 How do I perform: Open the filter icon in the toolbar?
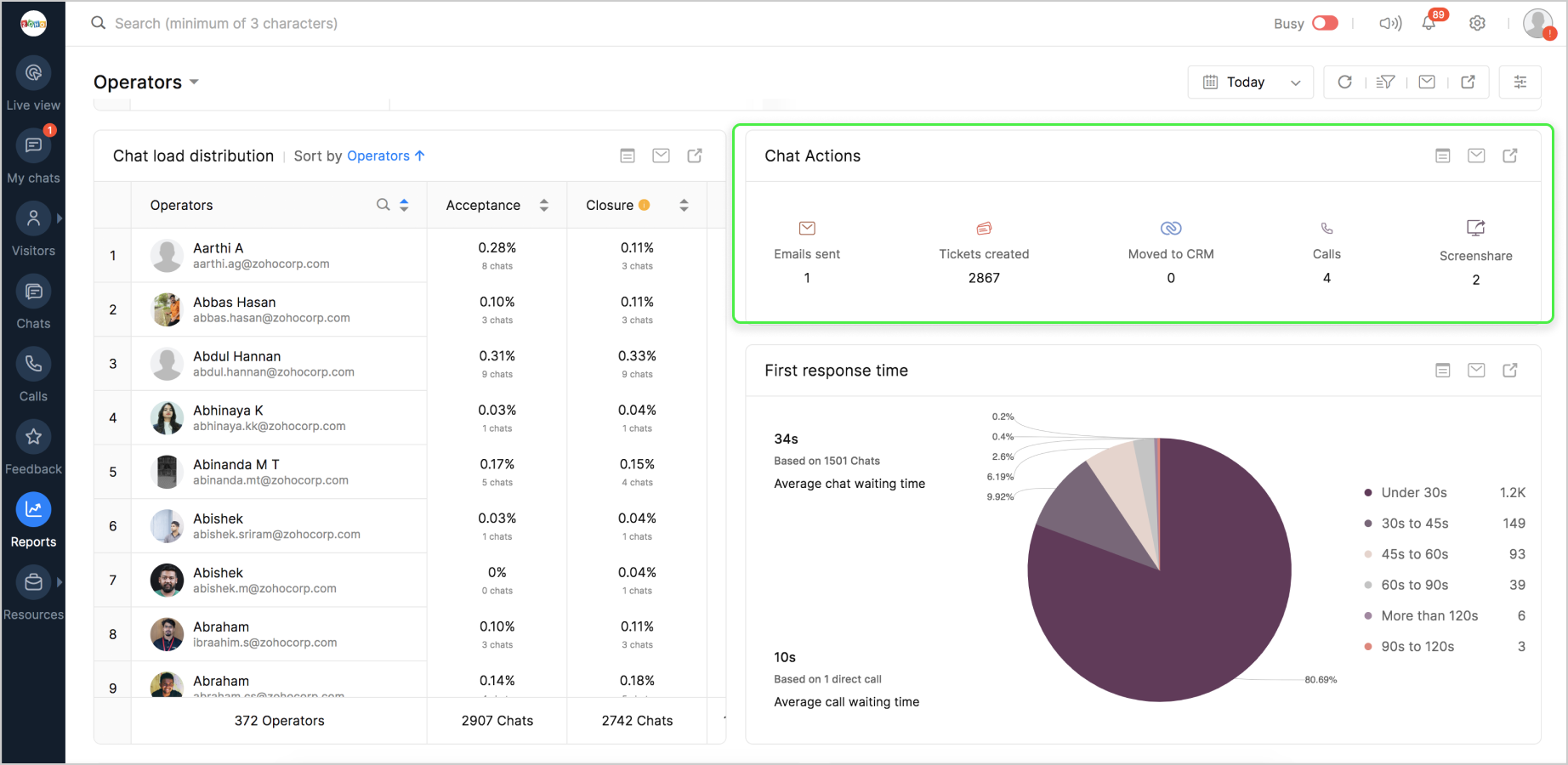coord(1385,82)
